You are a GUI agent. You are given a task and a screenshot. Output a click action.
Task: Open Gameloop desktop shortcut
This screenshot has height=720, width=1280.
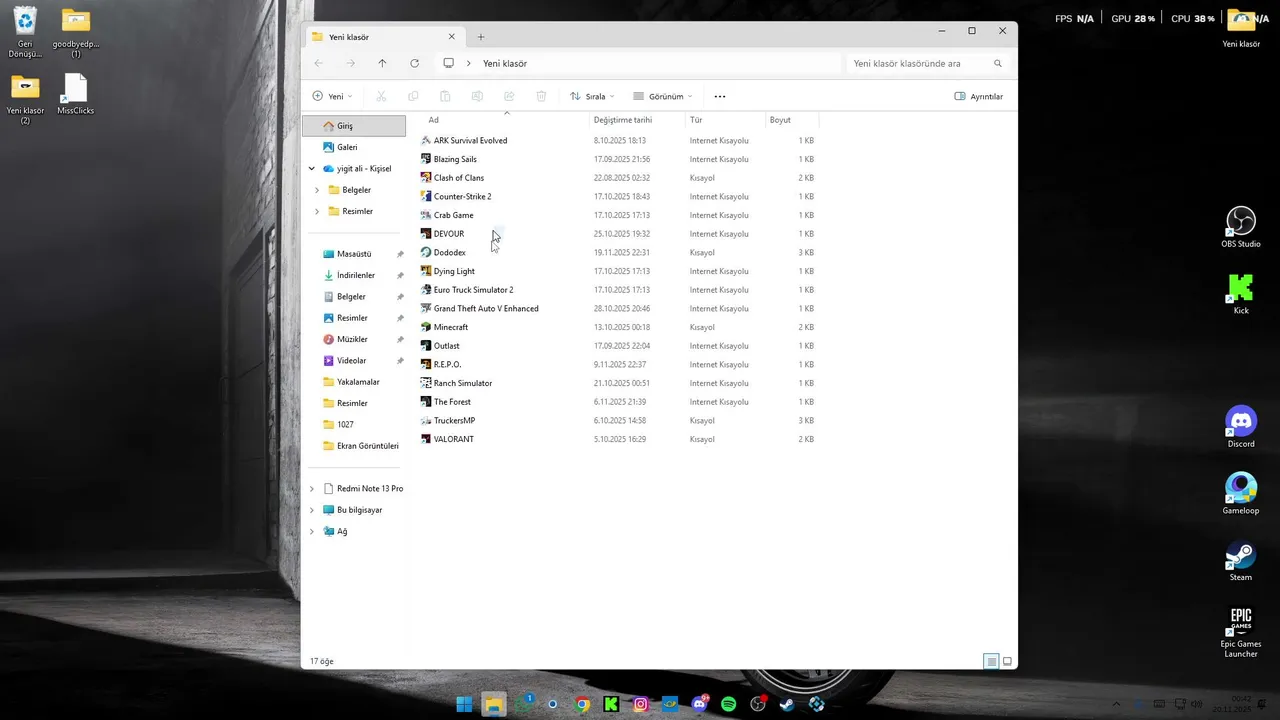click(1241, 494)
